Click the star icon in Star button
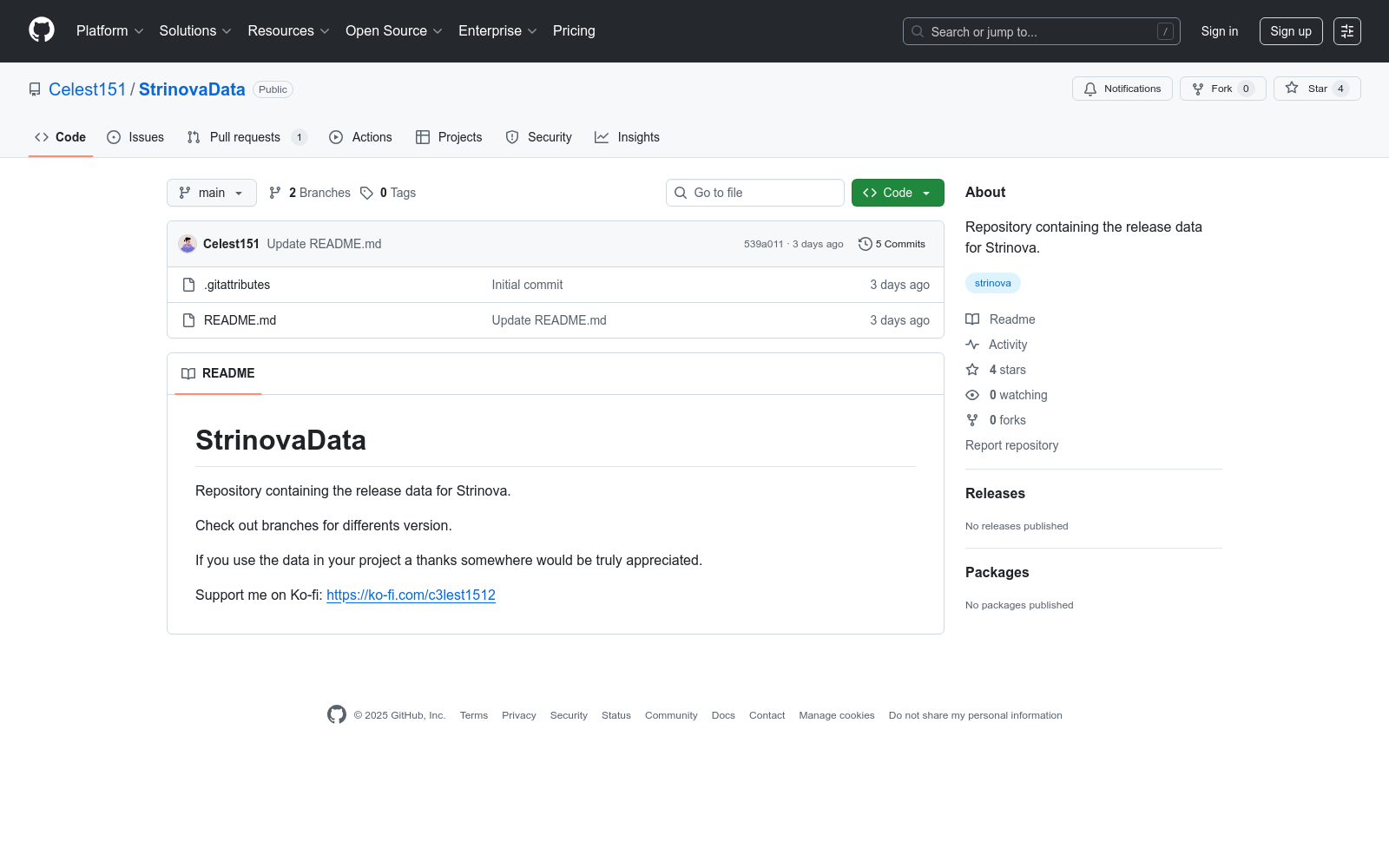This screenshot has height=868, width=1389. pos(1292,88)
